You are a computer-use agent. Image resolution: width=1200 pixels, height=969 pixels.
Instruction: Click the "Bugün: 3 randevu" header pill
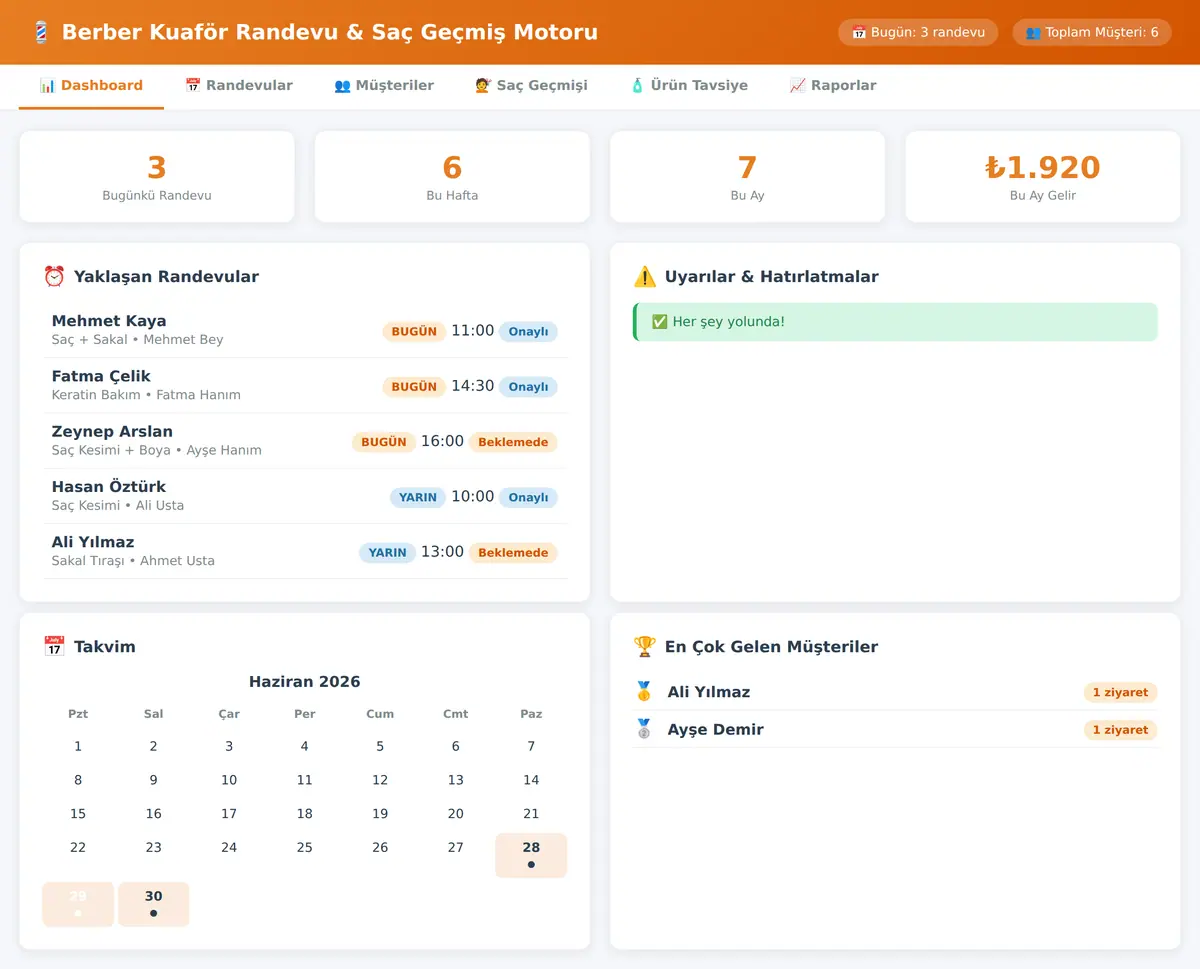pos(918,32)
